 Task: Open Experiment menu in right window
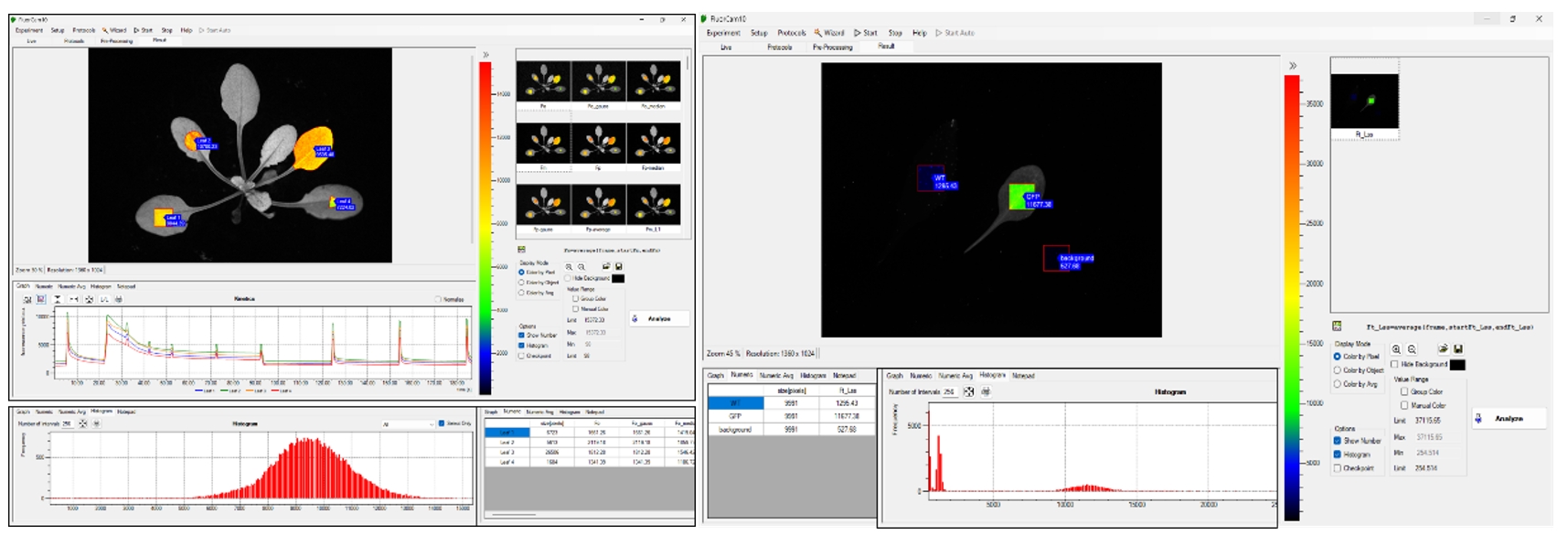point(723,33)
